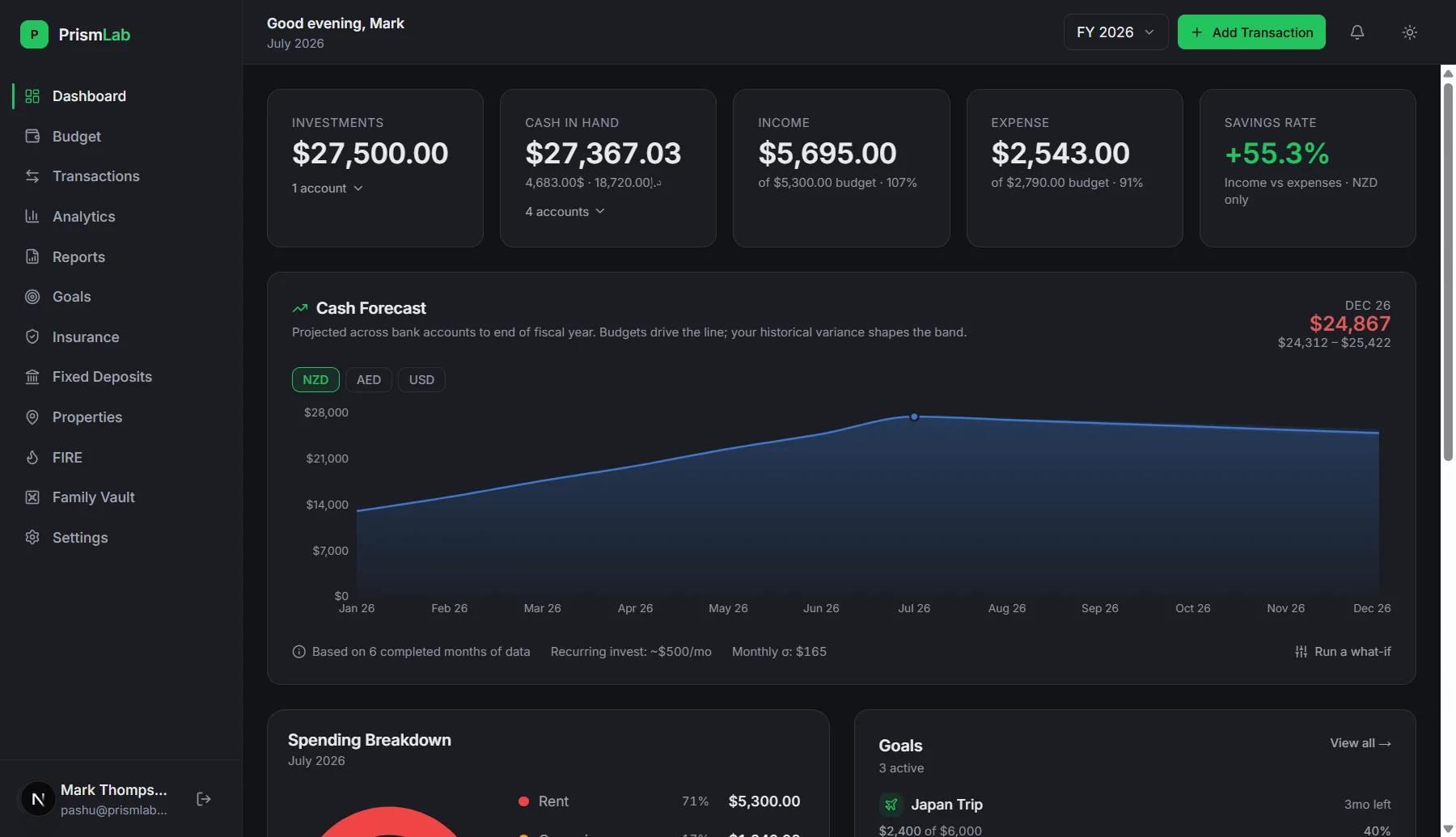Click the Rent amount $5,300.00
This screenshot has height=837, width=1456.
pos(764,801)
